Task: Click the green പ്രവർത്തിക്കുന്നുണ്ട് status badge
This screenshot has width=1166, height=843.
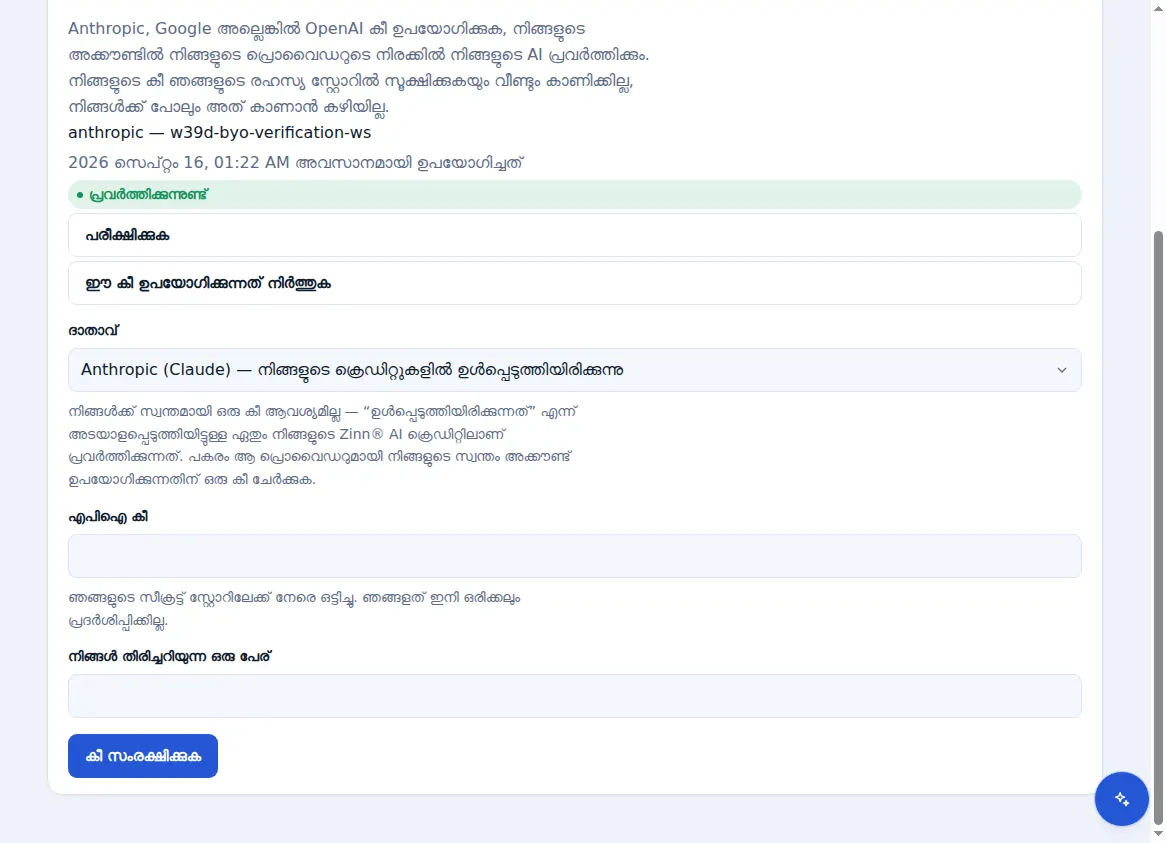Action: point(574,195)
